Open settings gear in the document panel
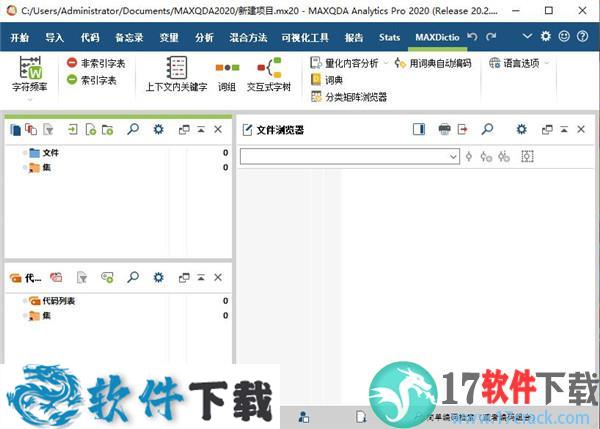600x429 pixels. pyautogui.click(x=158, y=129)
